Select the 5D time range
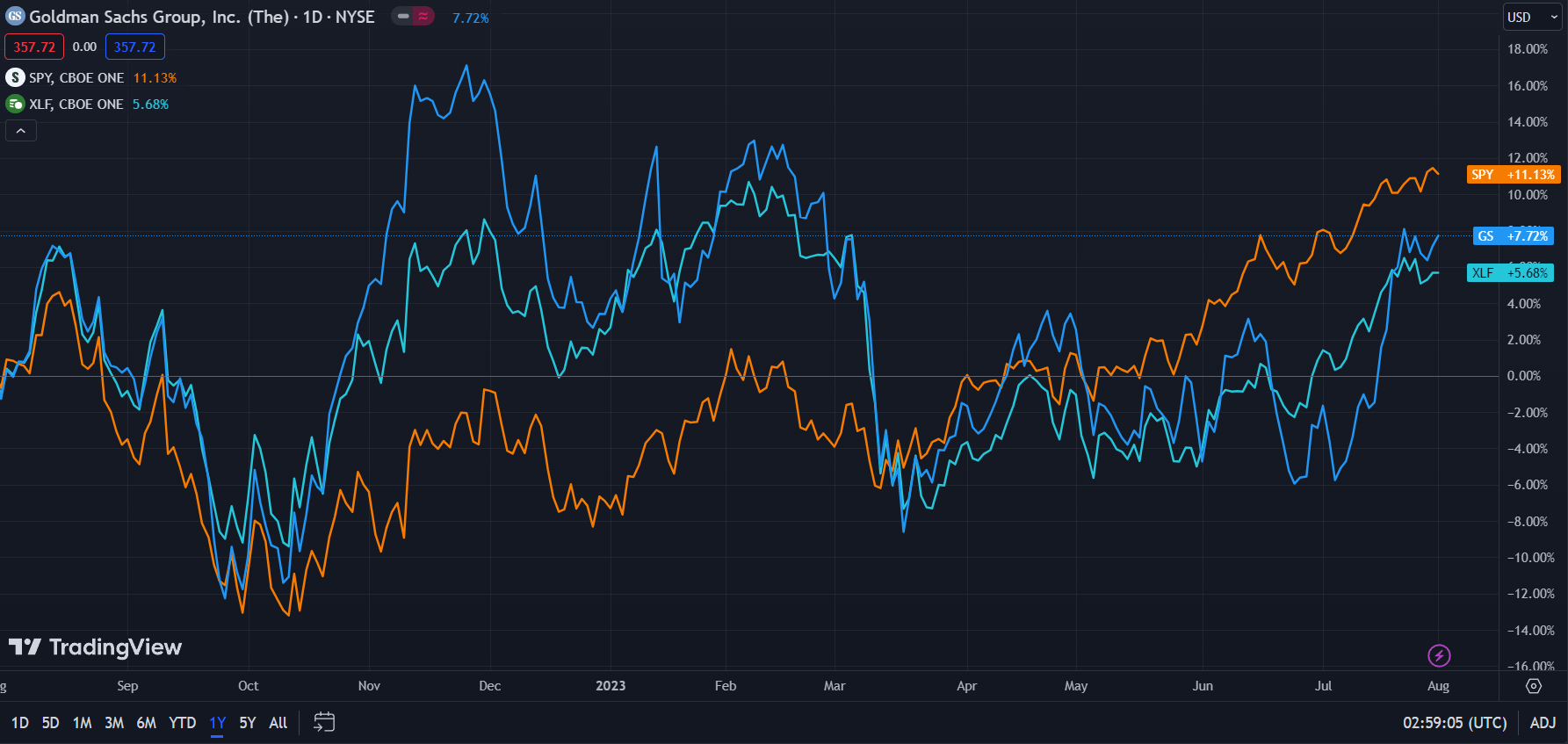The image size is (1568, 744). click(x=51, y=723)
